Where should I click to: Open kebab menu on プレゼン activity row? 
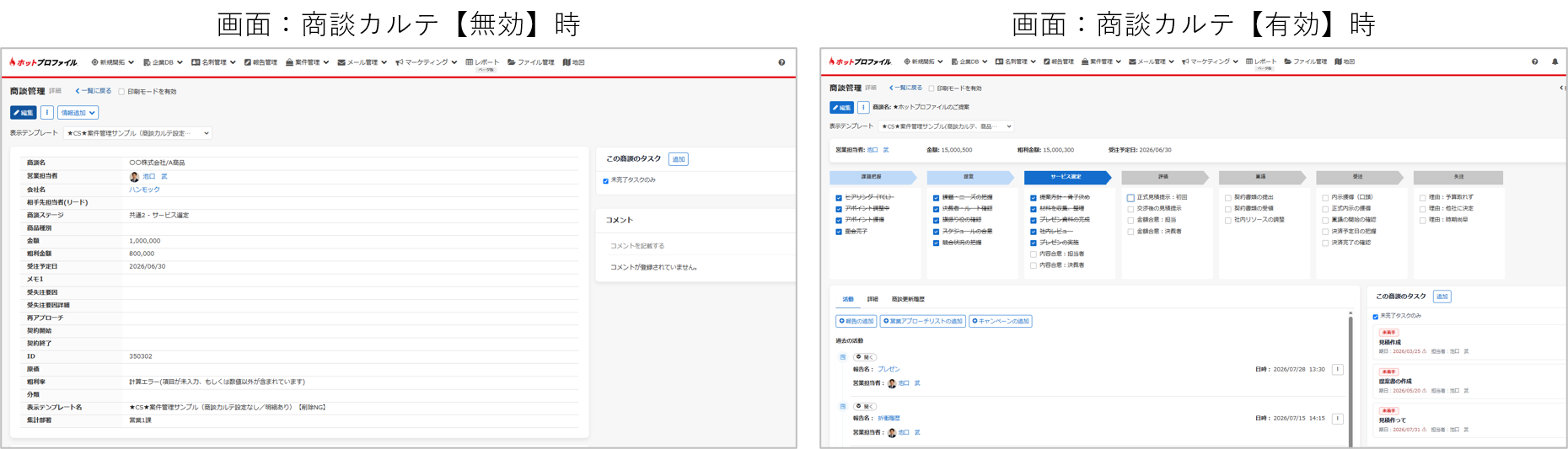[1337, 369]
